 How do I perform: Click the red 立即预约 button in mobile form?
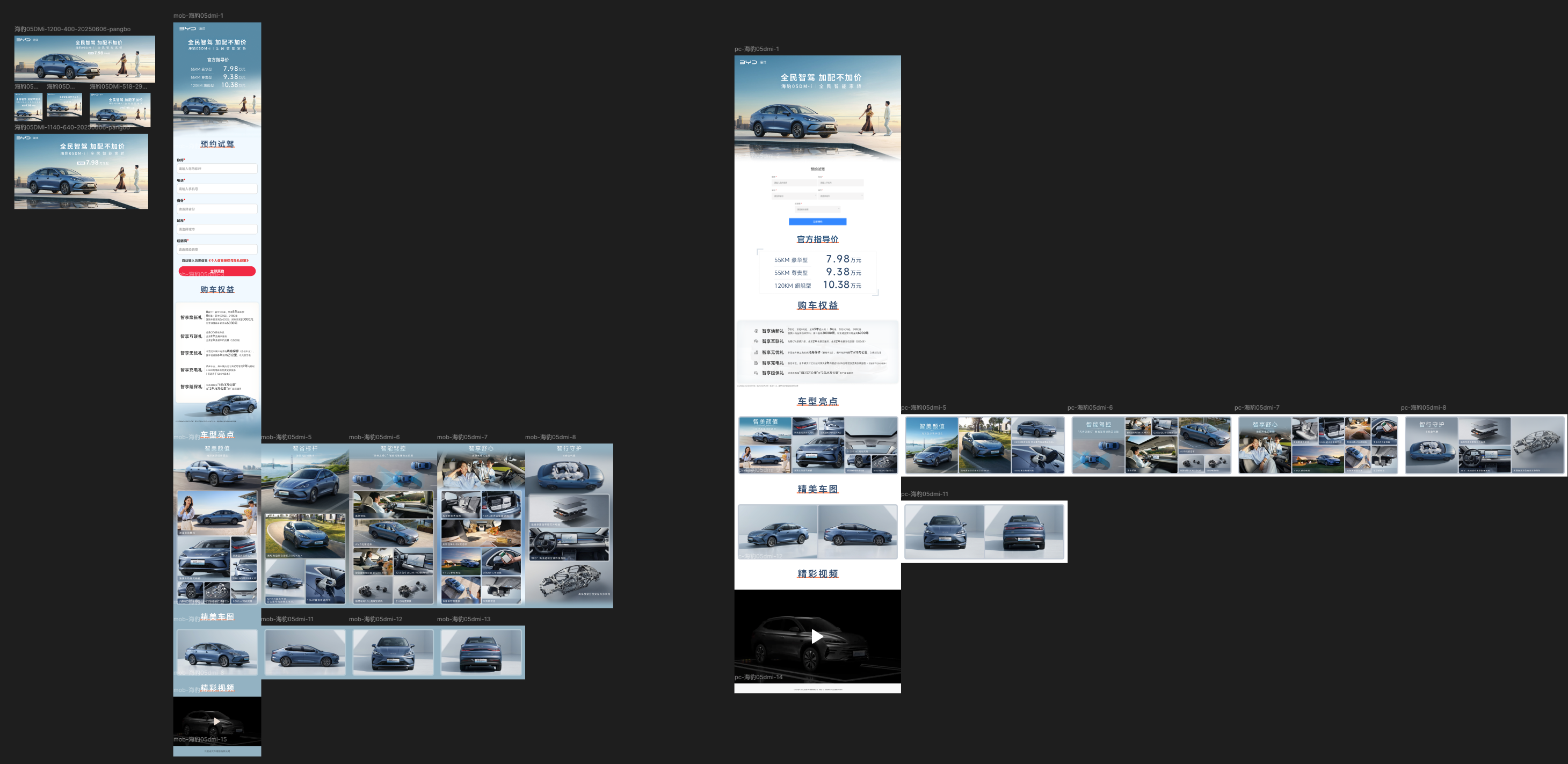(217, 271)
